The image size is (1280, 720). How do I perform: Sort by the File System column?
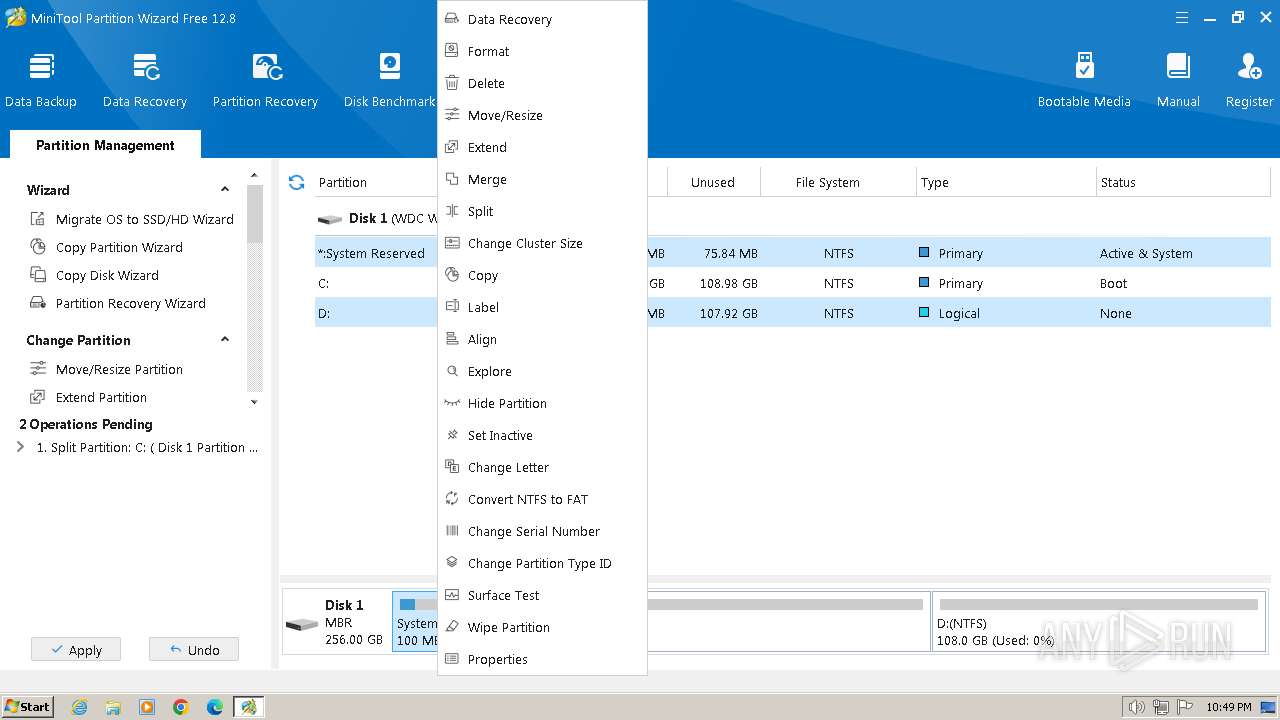tap(827, 182)
